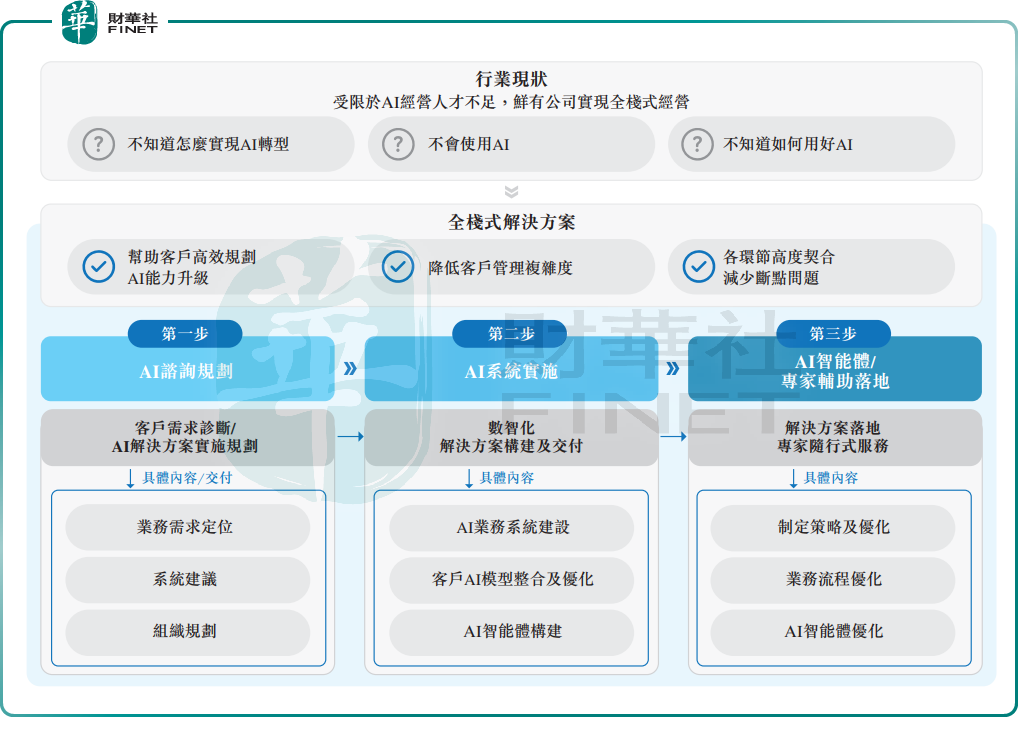This screenshot has height=737, width=1018.
Task: Click 解決方案落地 專家隨行式服務 header
Action: (835, 437)
